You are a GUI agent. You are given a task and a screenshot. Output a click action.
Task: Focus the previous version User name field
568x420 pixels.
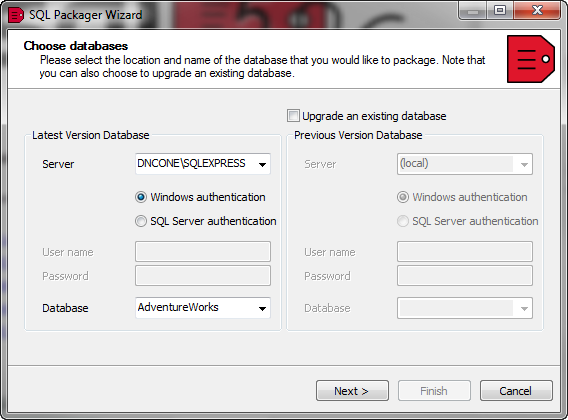[465, 251]
